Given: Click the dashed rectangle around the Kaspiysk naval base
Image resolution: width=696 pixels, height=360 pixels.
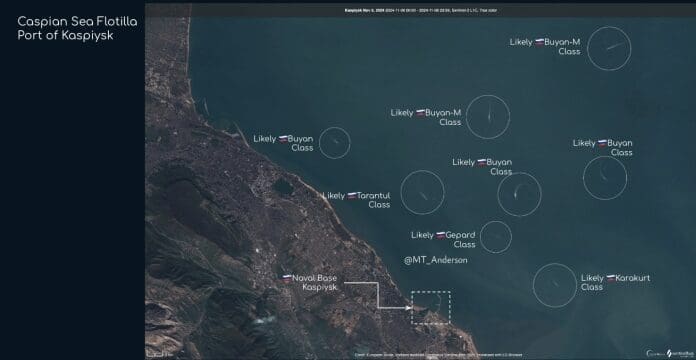Looking at the screenshot, I should coord(431,308).
